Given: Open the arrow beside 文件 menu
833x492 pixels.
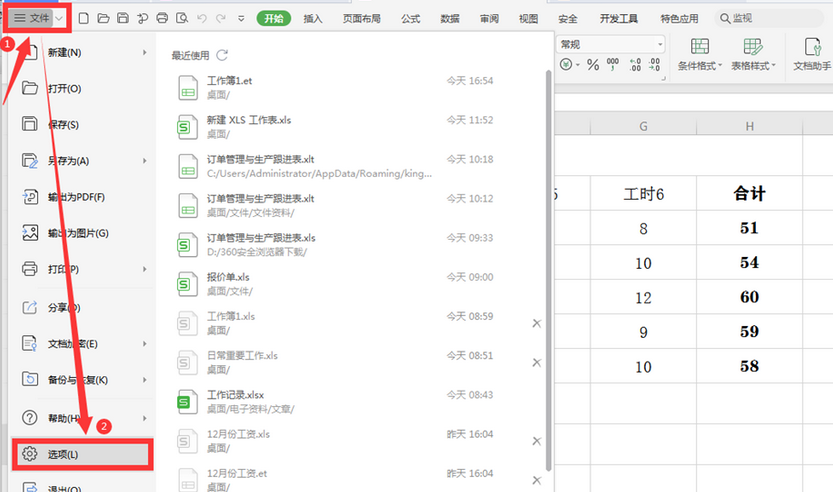Looking at the screenshot, I should (60, 18).
